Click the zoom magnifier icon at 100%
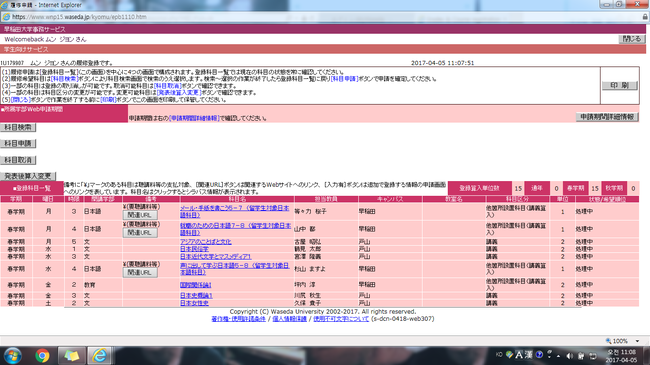This screenshot has height=365, width=650. pos(608,341)
